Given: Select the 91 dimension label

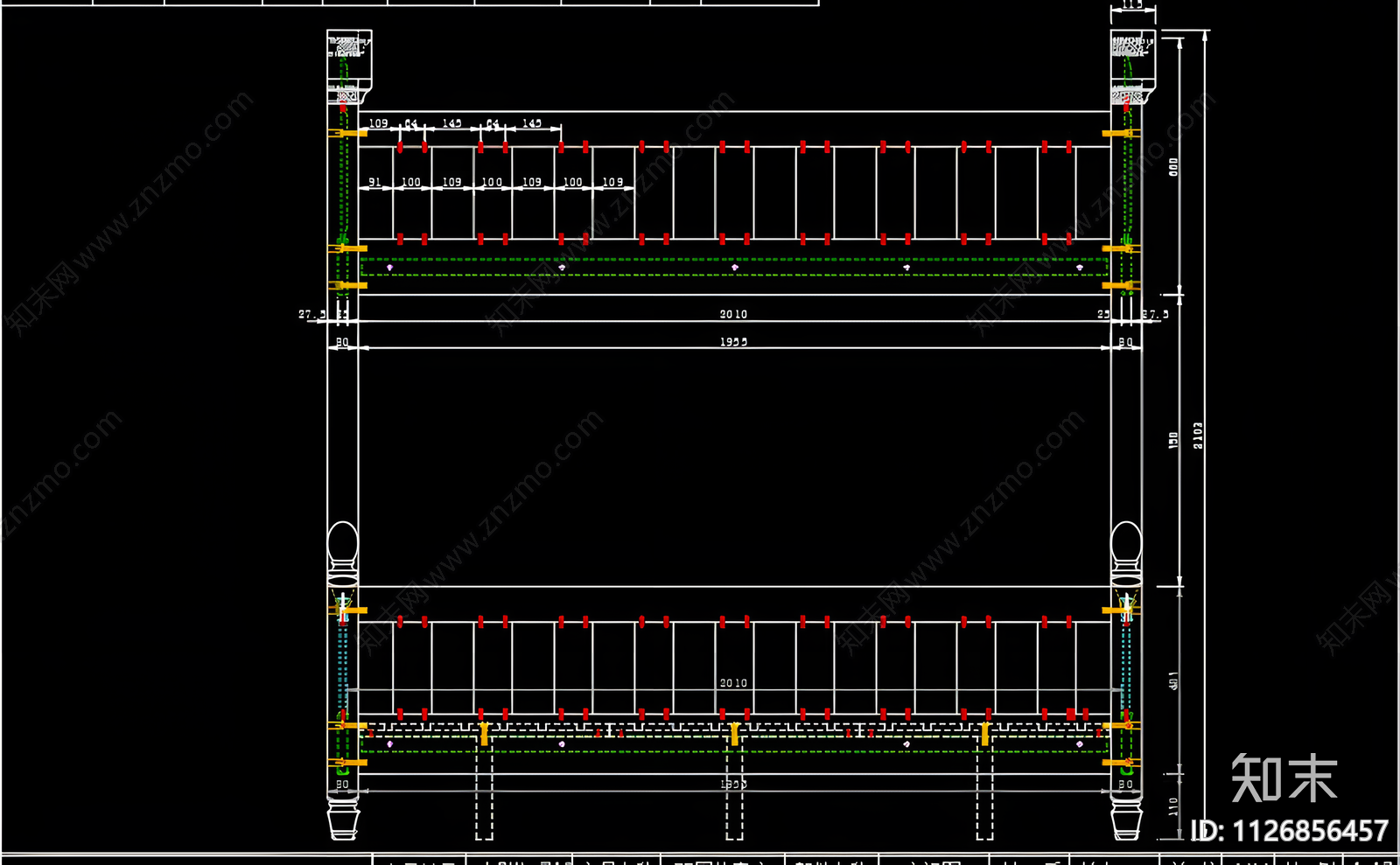Looking at the screenshot, I should (x=374, y=182).
